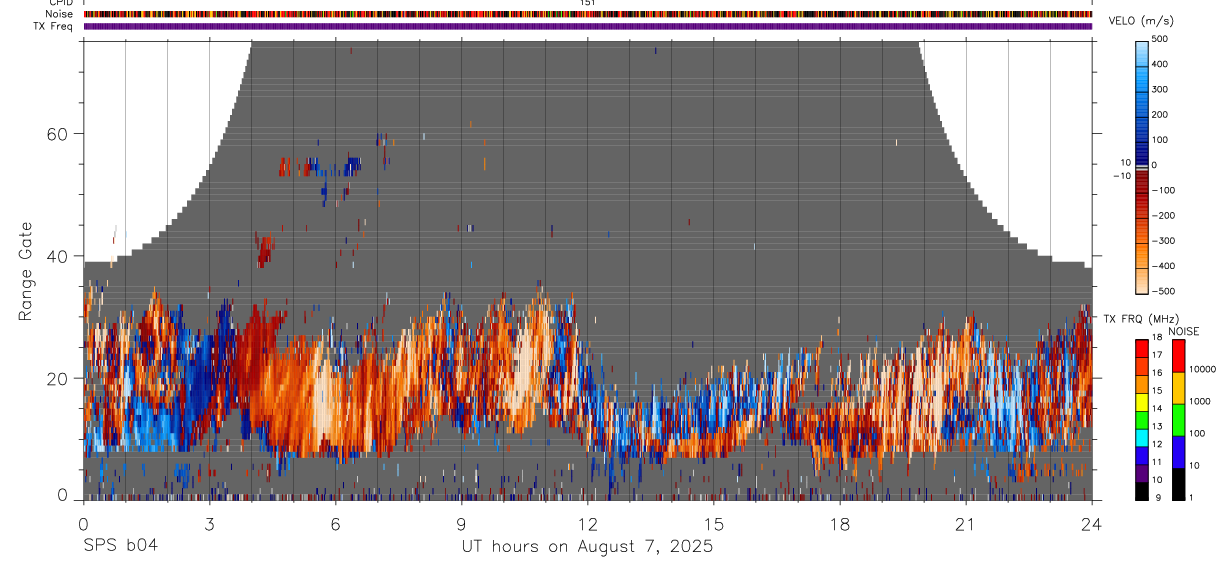Click the TX FRQ (MHz) legend title
The image size is (1228, 567).
1141,319
